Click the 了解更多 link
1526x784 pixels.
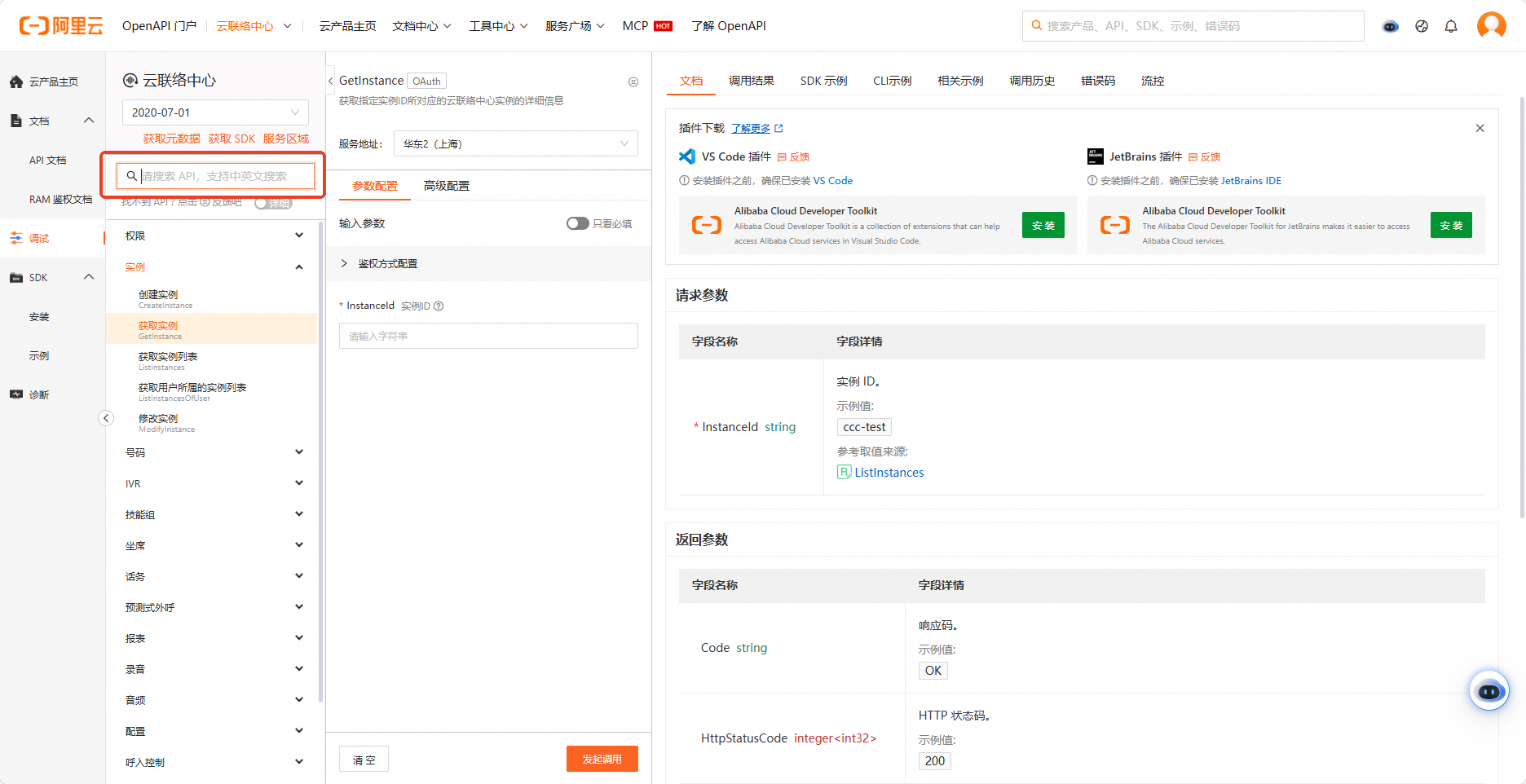coord(751,128)
